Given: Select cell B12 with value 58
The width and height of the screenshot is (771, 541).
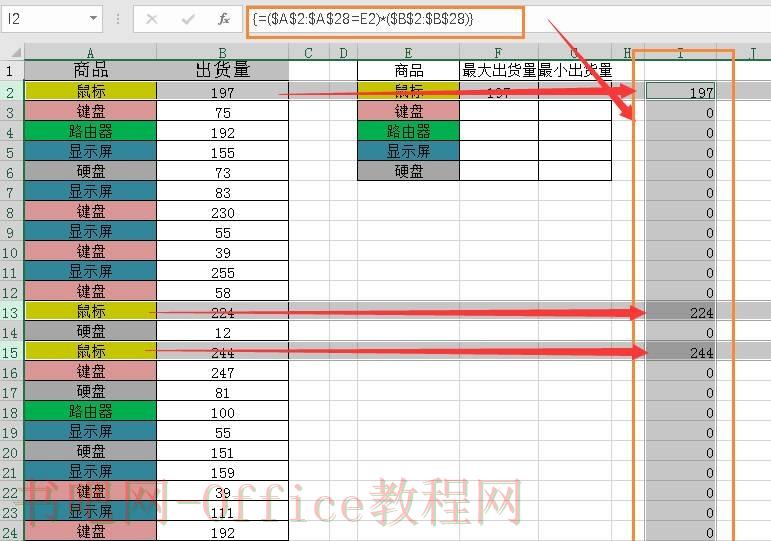Looking at the screenshot, I should coord(222,292).
